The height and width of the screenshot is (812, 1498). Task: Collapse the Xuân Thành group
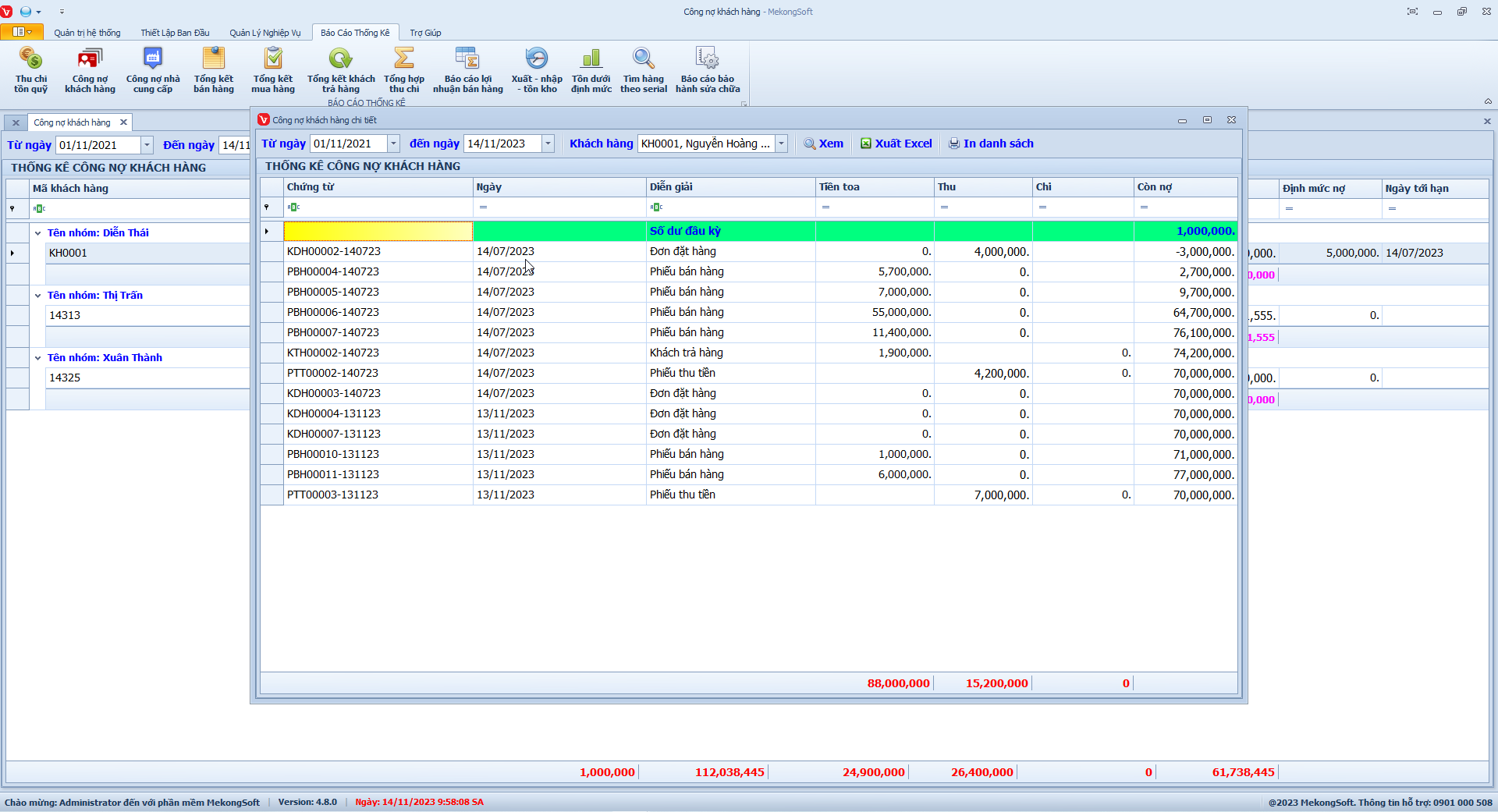tap(37, 358)
